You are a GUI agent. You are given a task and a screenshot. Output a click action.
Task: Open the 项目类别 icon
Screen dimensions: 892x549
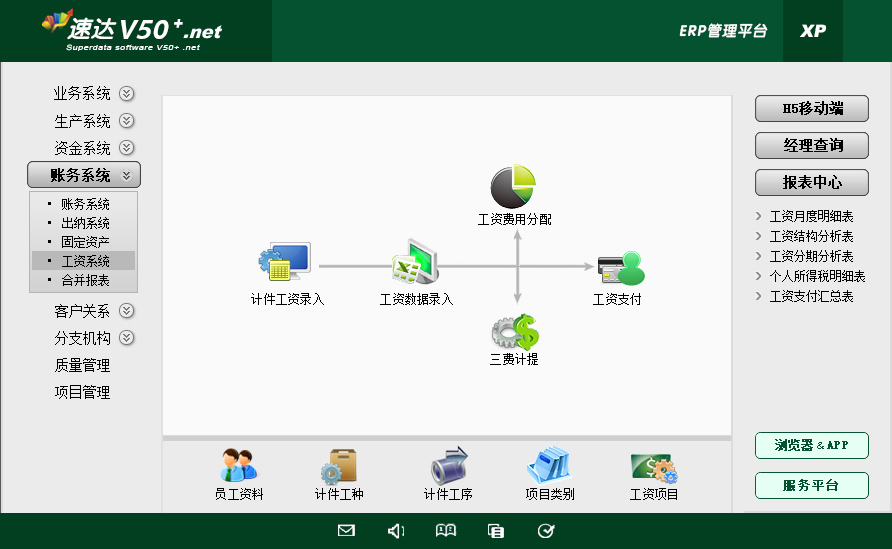549,466
